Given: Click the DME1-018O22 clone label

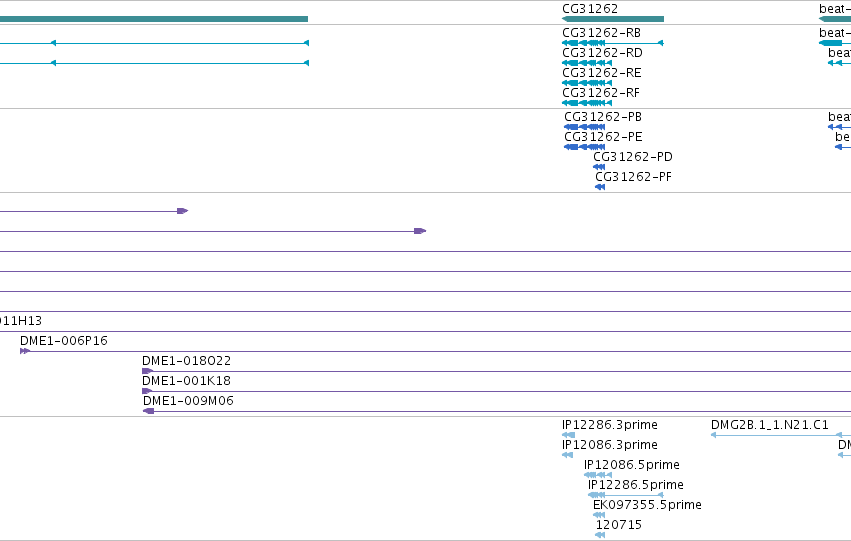Looking at the screenshot, I should [x=187, y=361].
